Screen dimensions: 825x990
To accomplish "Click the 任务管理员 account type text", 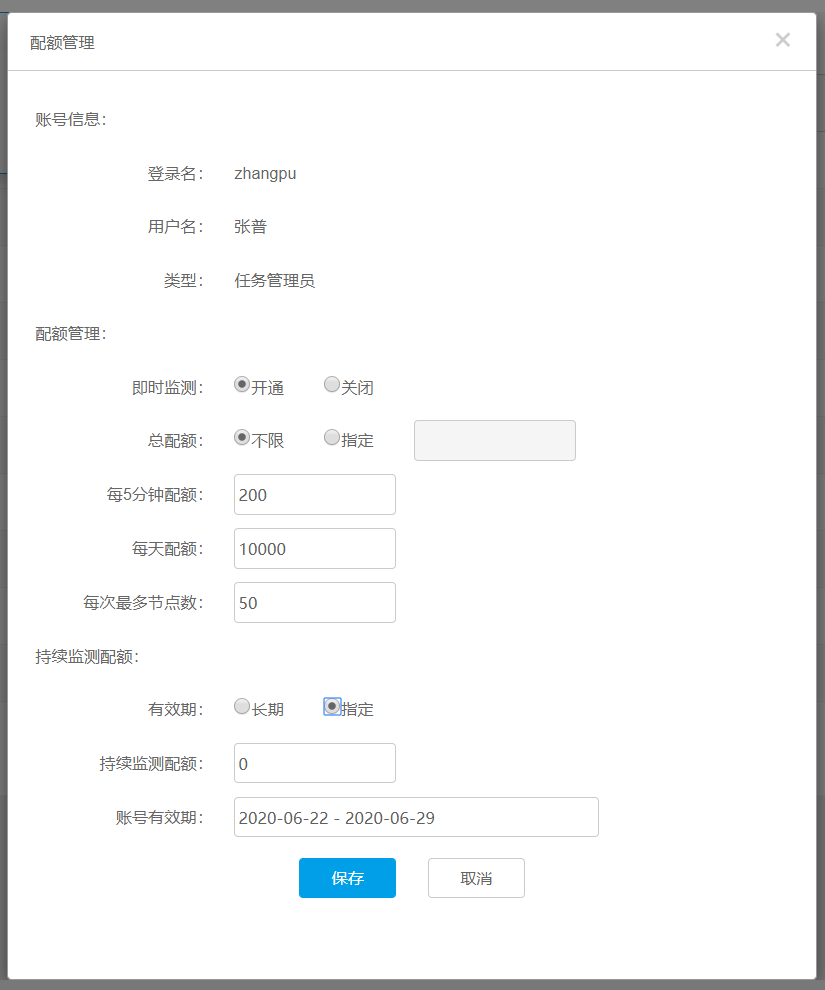I will click(x=274, y=281).
